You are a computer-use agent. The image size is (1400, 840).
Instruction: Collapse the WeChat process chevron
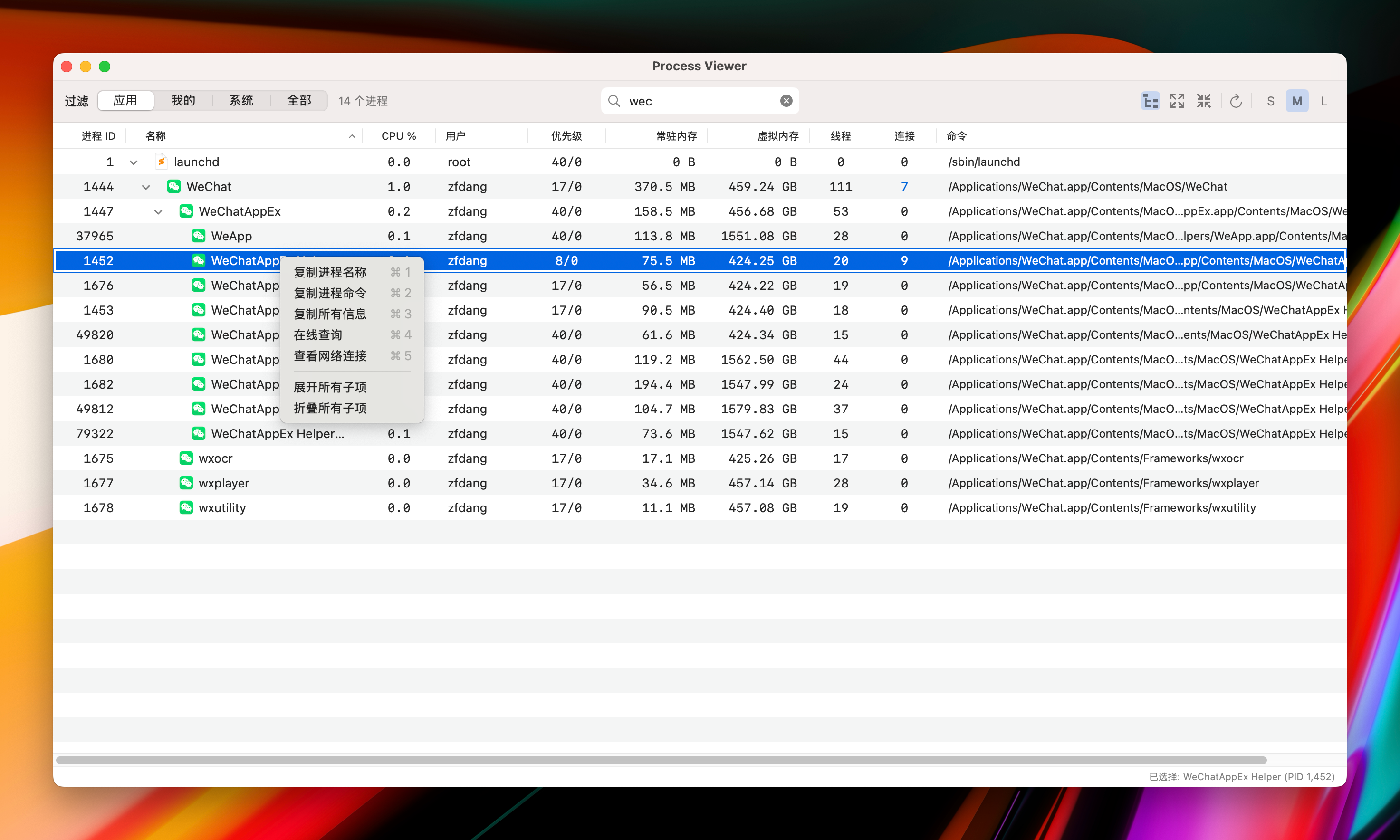[146, 187]
